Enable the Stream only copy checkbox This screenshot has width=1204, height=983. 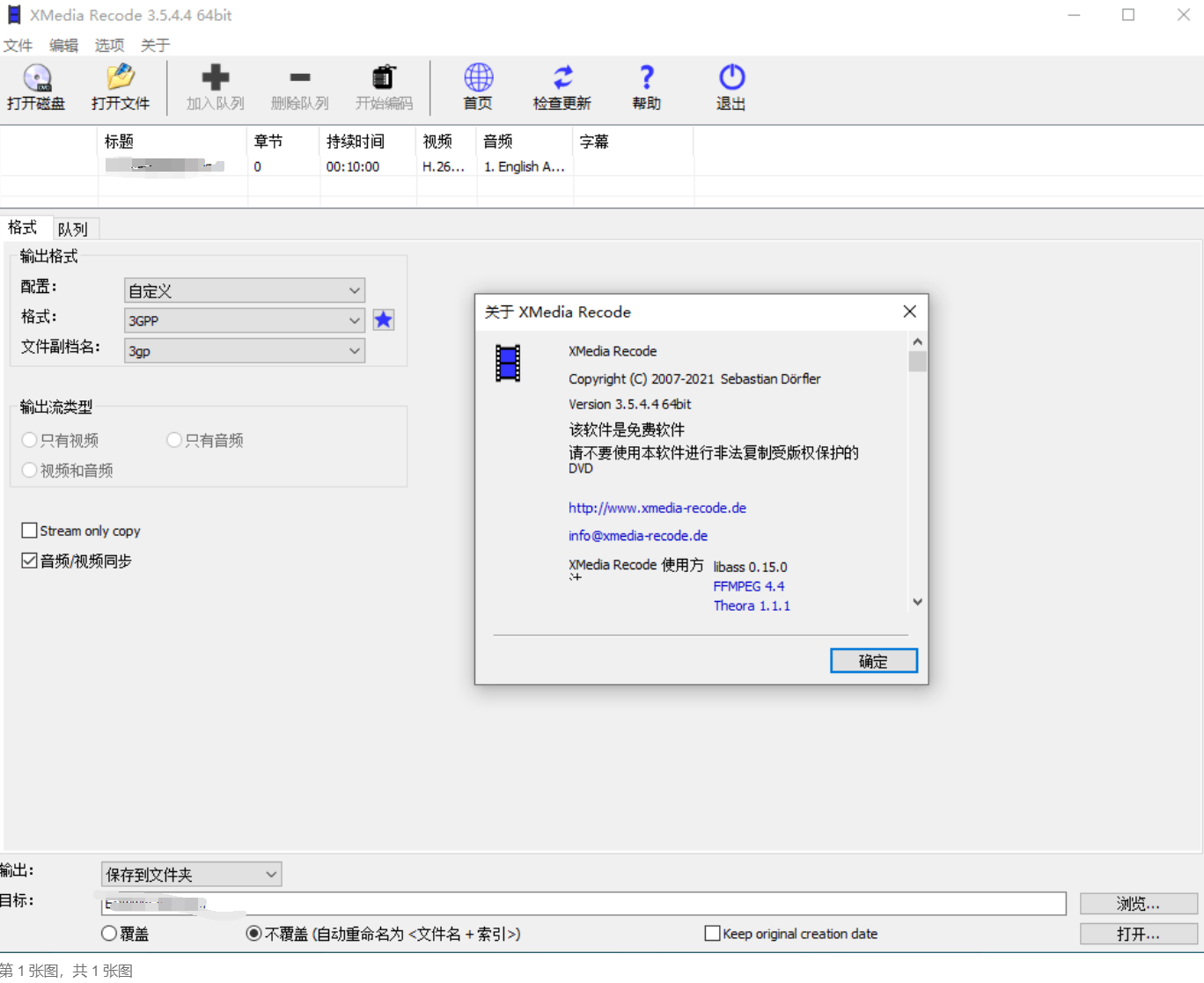[30, 531]
